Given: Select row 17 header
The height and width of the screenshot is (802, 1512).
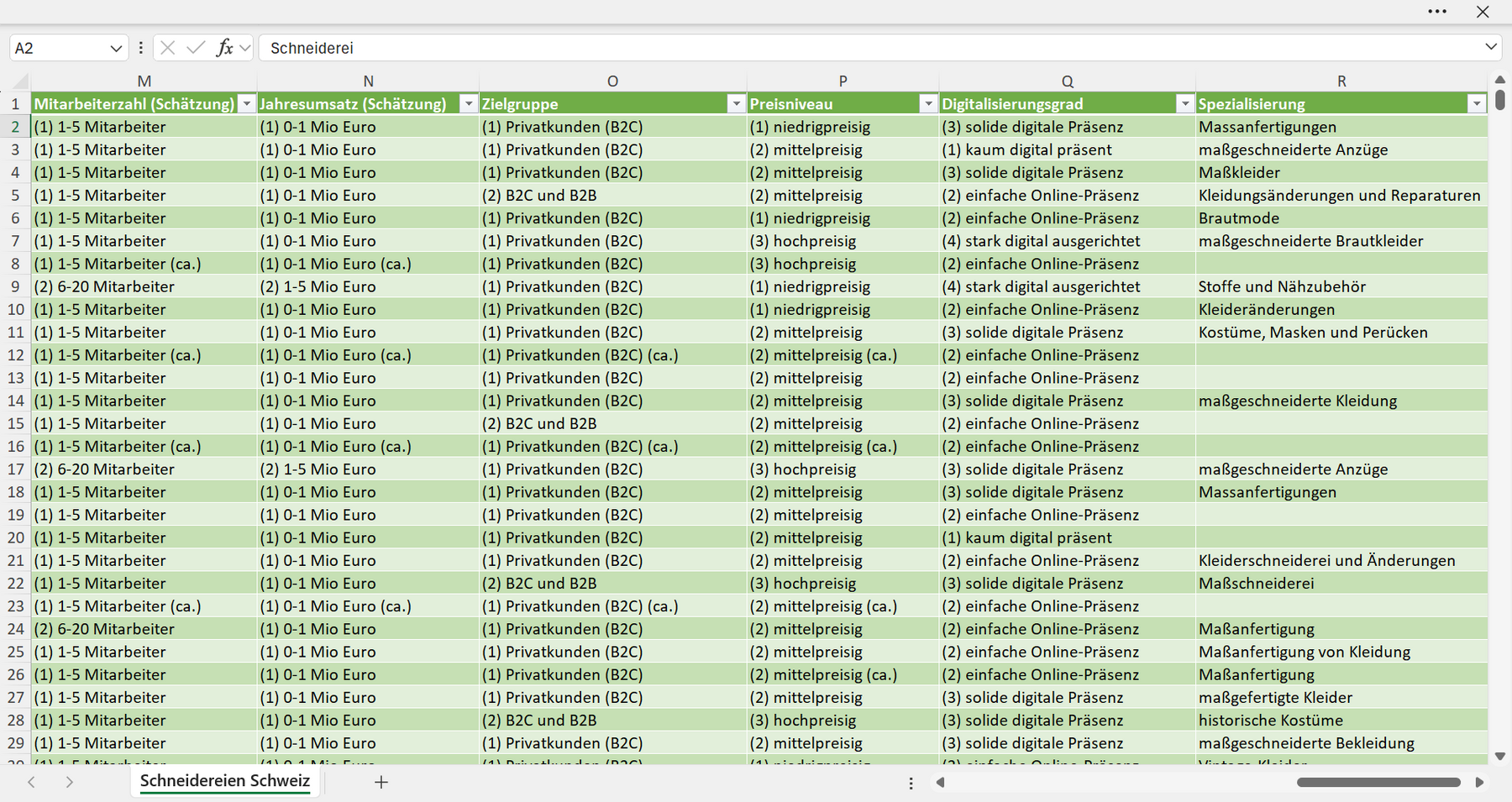Looking at the screenshot, I should point(16,469).
